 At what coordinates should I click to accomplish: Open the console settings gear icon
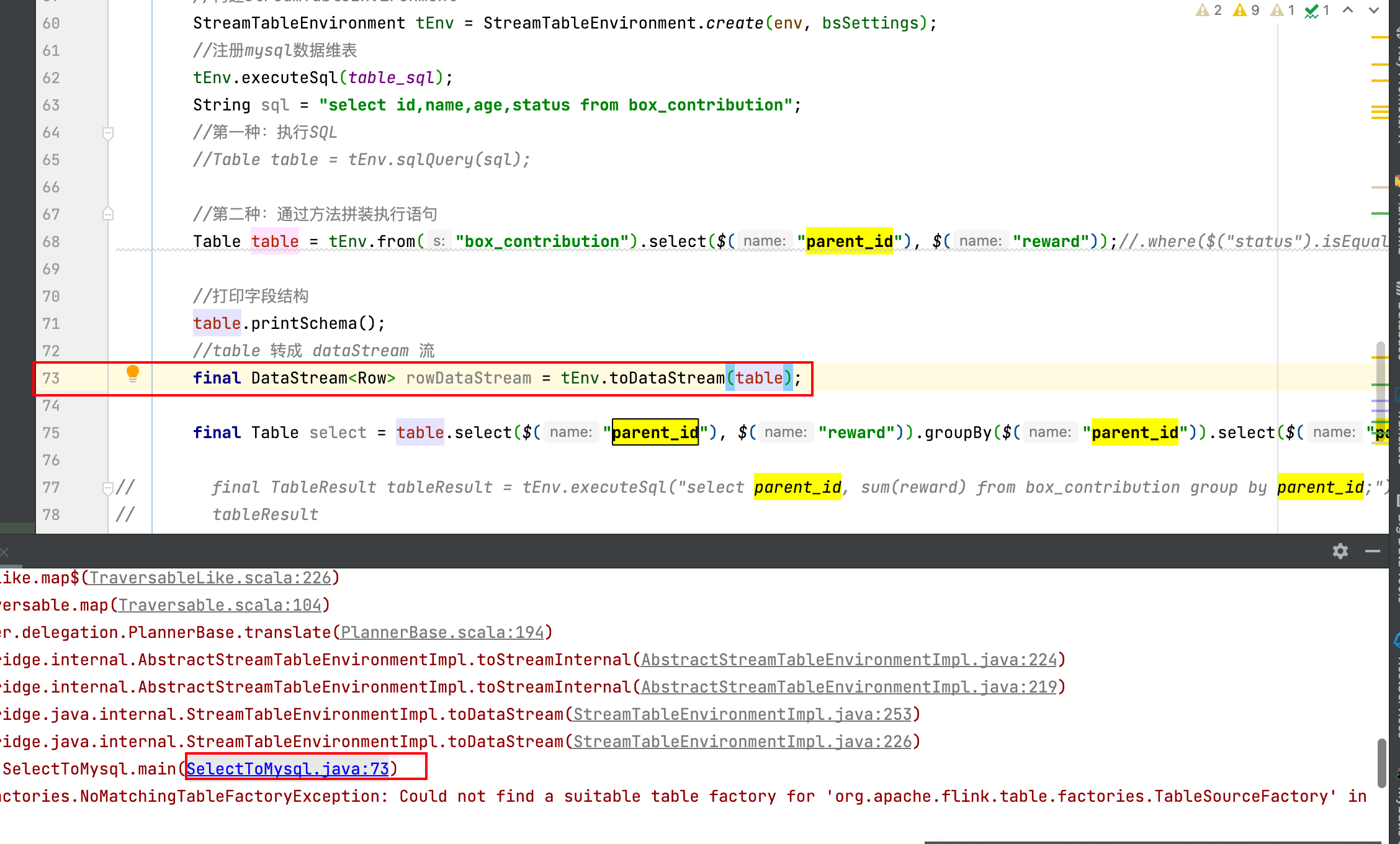pos(1340,551)
